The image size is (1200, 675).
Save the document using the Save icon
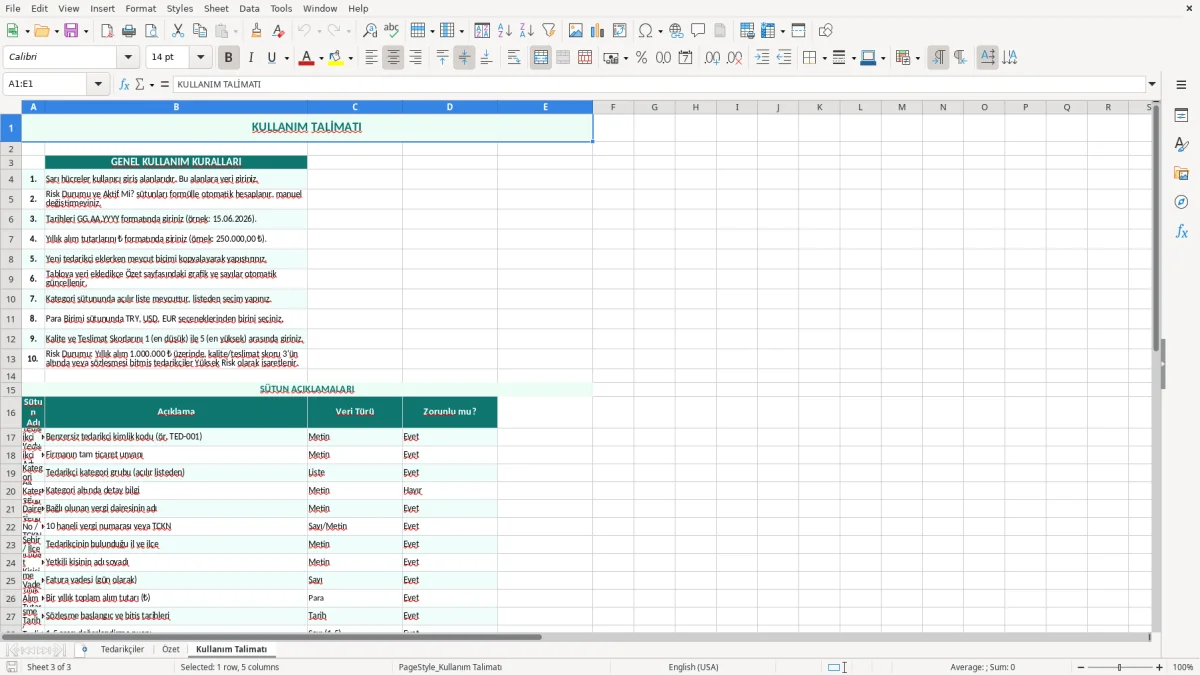(x=70, y=31)
